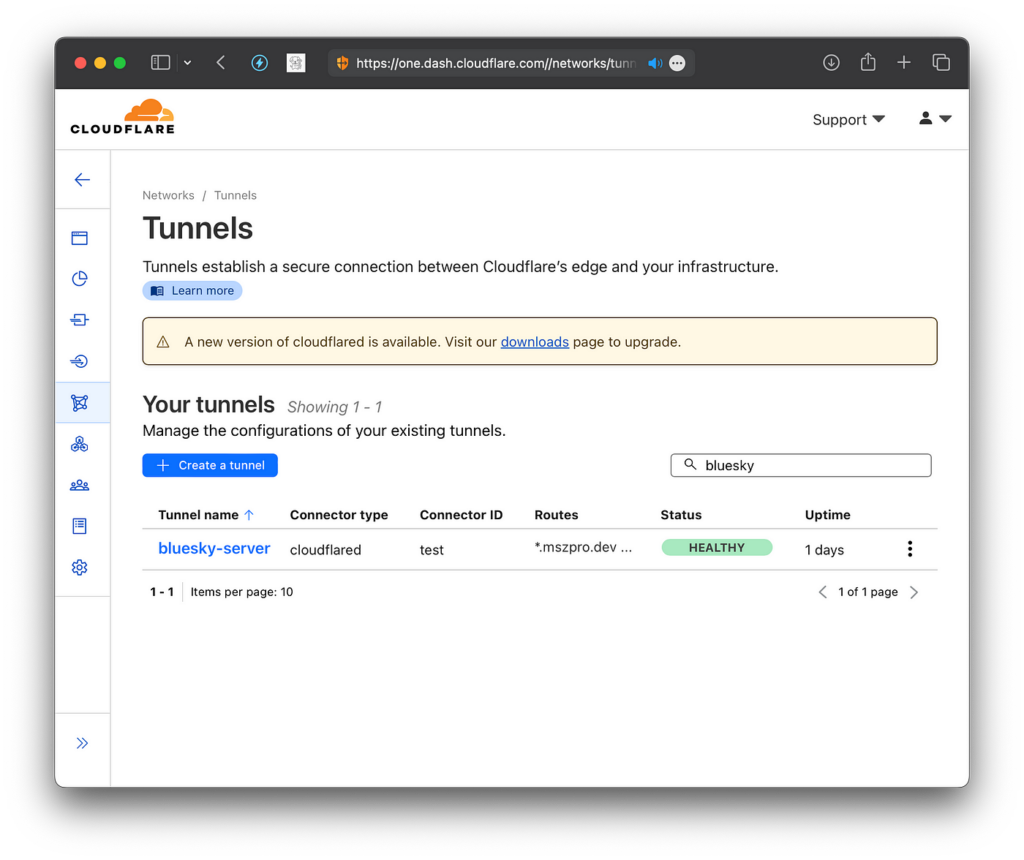Open the Logs document icon in sidebar
Viewport: 1024px width, 860px height.
click(x=82, y=525)
